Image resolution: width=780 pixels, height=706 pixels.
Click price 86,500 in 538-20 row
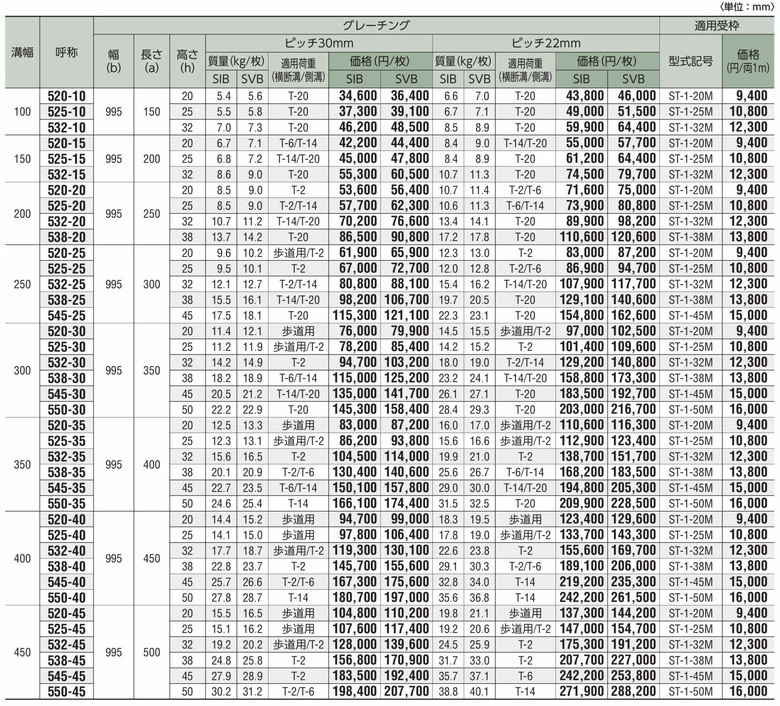pos(358,237)
